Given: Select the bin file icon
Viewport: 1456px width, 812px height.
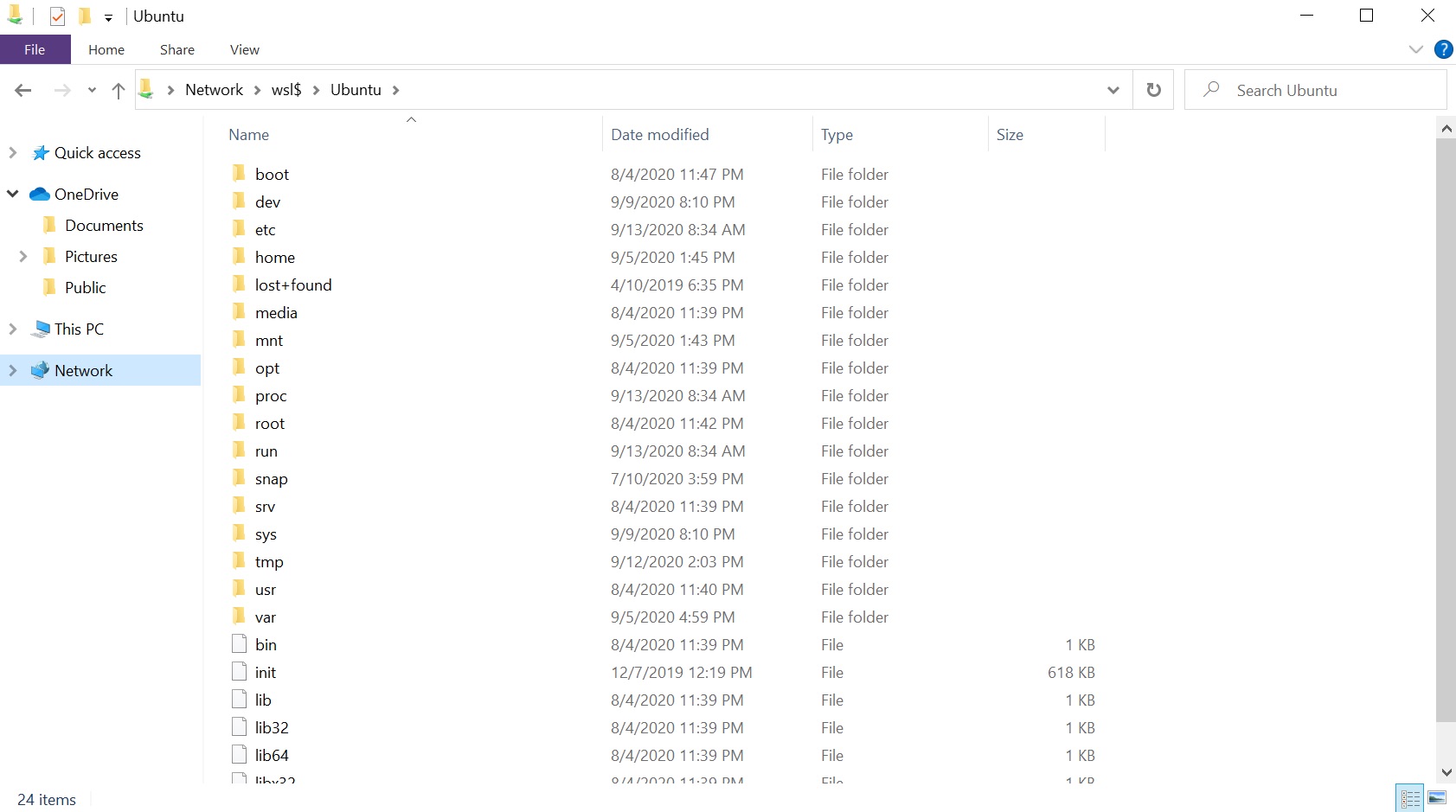Looking at the screenshot, I should coord(240,643).
